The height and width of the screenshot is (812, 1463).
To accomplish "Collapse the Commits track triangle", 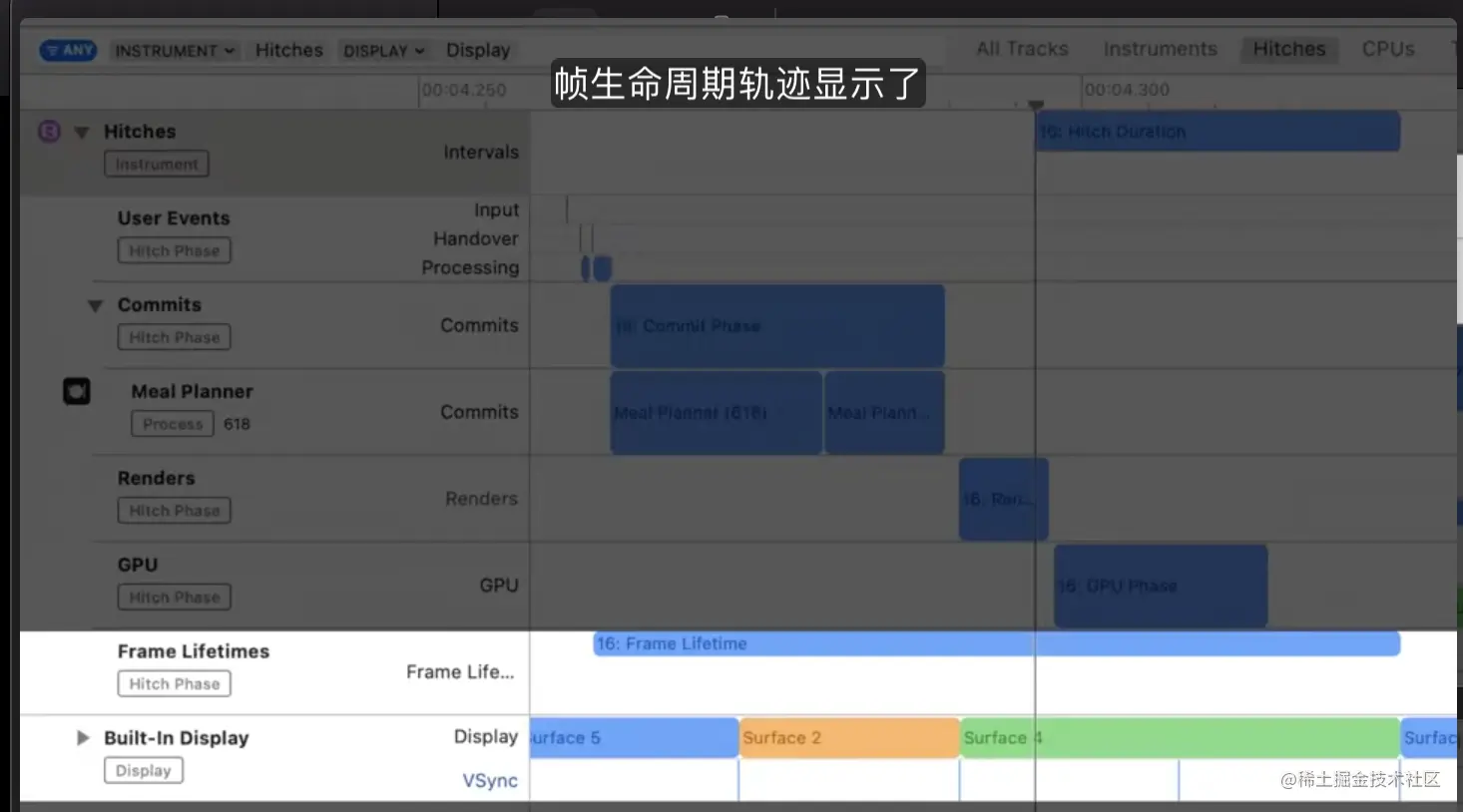I will click(96, 305).
